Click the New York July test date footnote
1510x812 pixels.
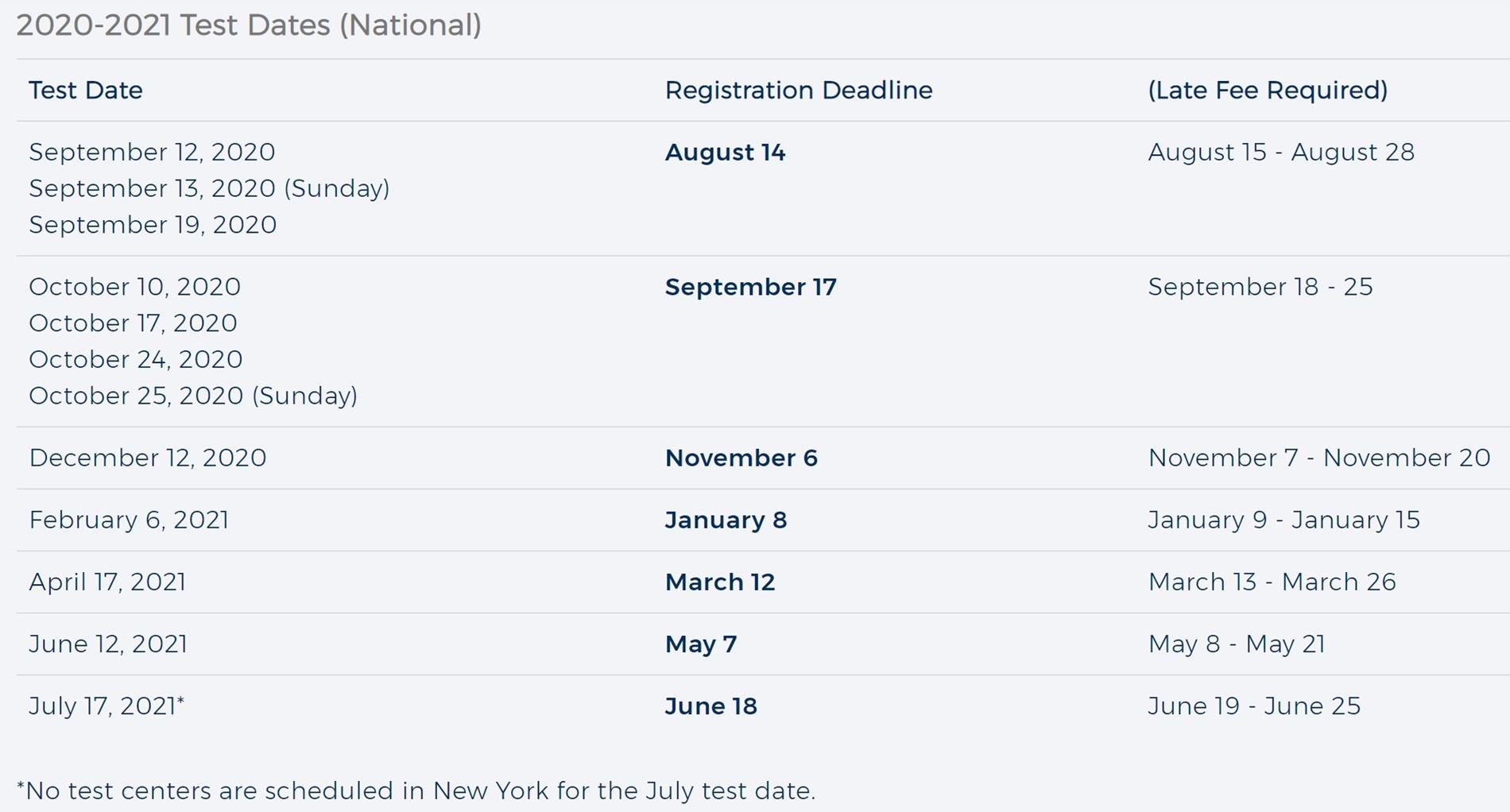tap(416, 791)
